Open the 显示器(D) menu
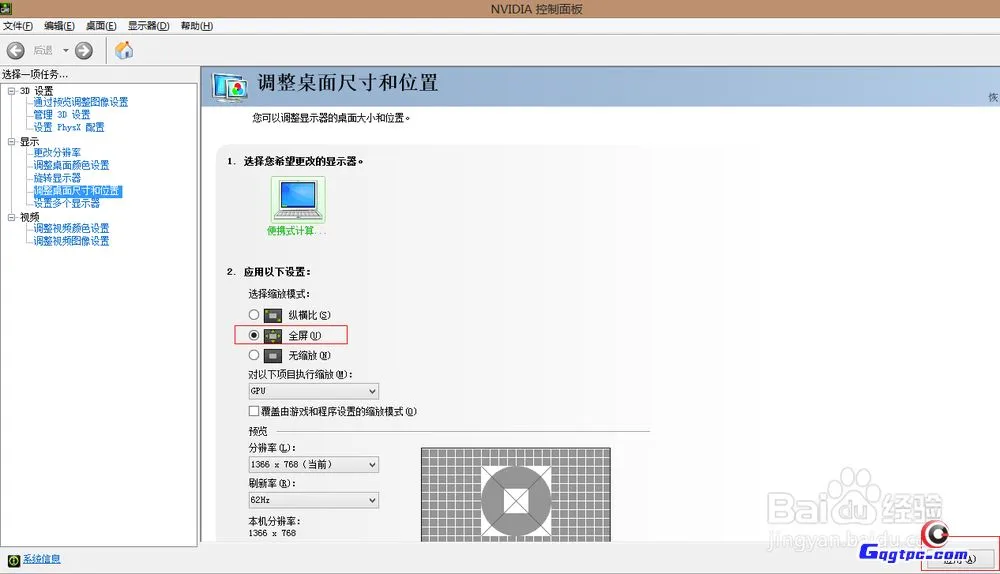 (x=149, y=26)
